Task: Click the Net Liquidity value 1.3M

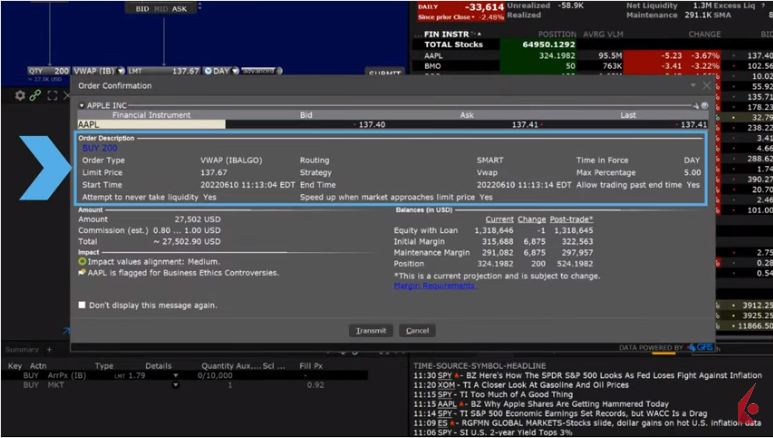Action: pyautogui.click(x=703, y=5)
